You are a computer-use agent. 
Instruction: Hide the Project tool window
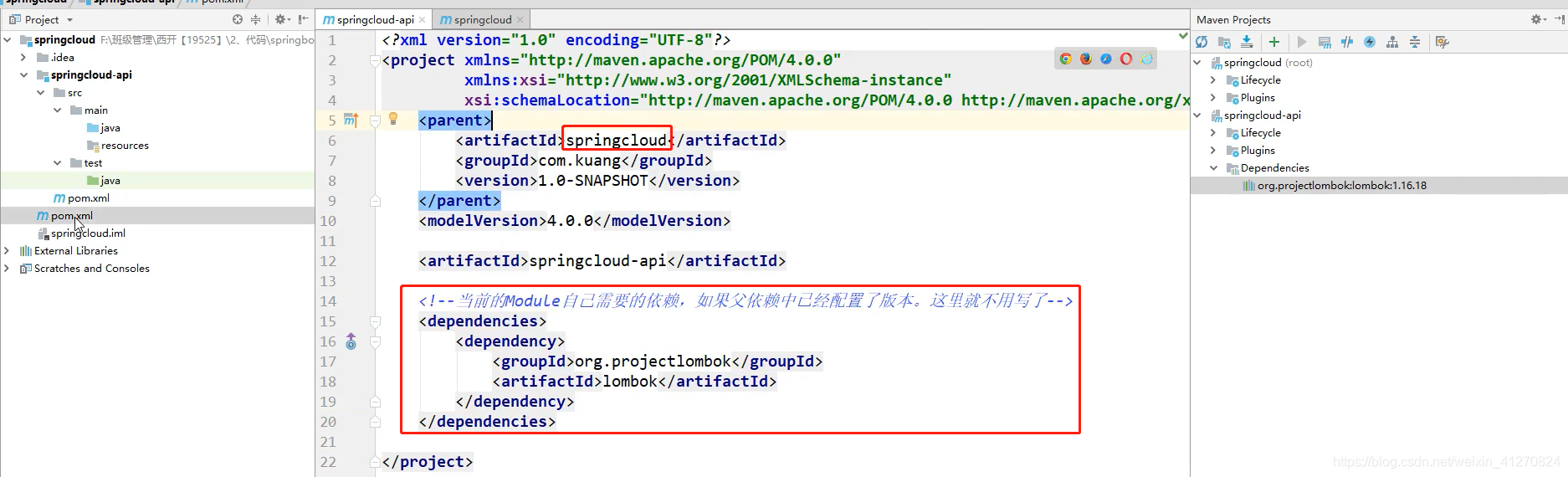tap(303, 19)
